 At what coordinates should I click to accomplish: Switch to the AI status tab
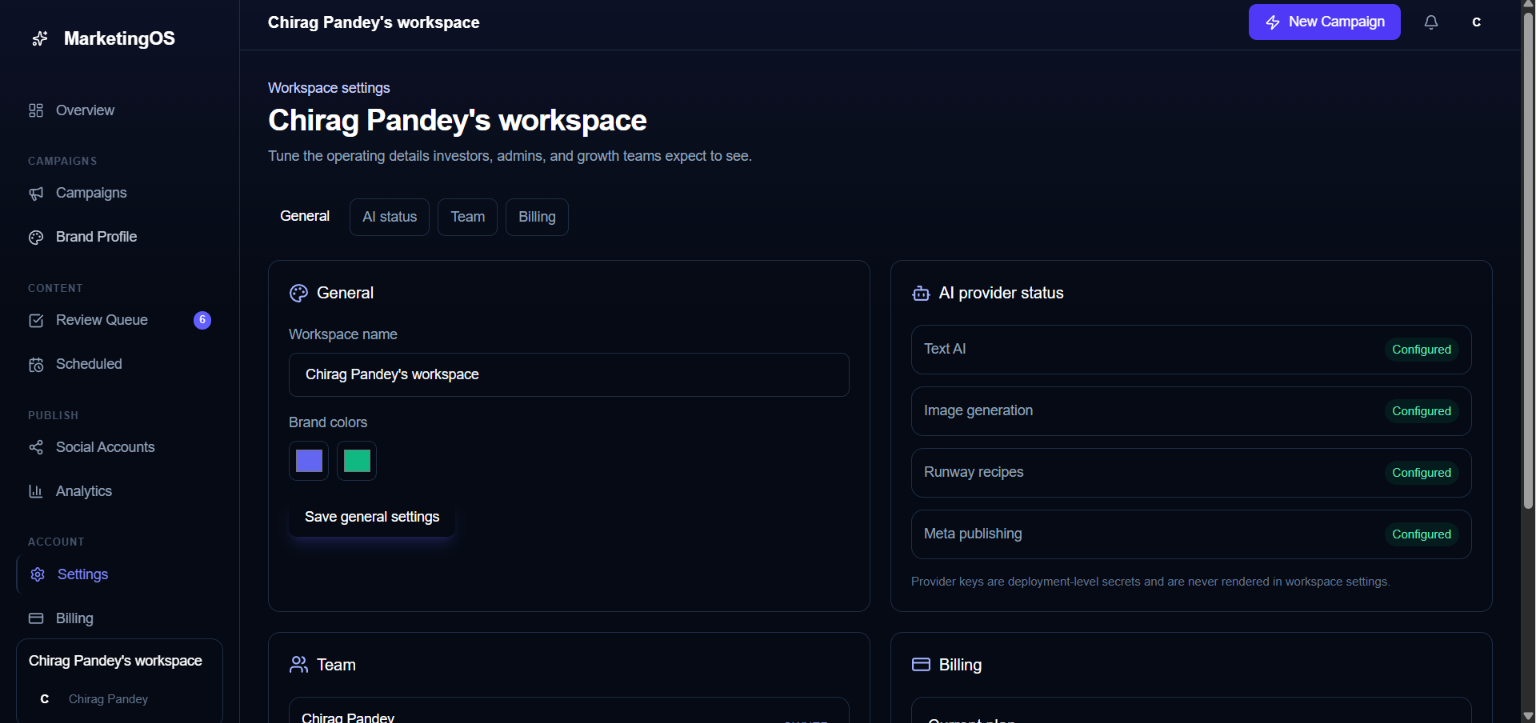[x=390, y=217]
